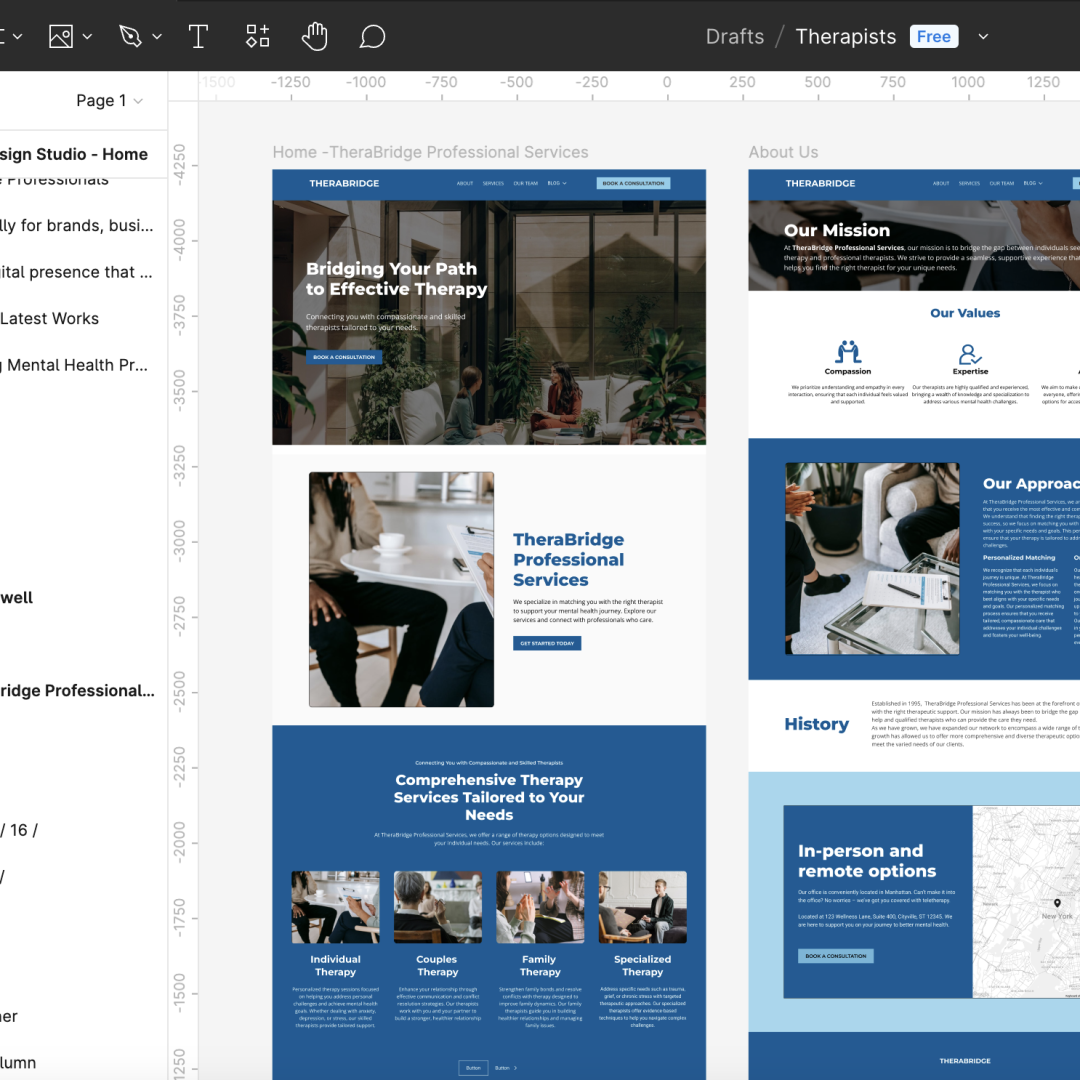Viewport: 1080px width, 1080px height.
Task: Click the map pin on New York map
Action: click(x=1057, y=903)
